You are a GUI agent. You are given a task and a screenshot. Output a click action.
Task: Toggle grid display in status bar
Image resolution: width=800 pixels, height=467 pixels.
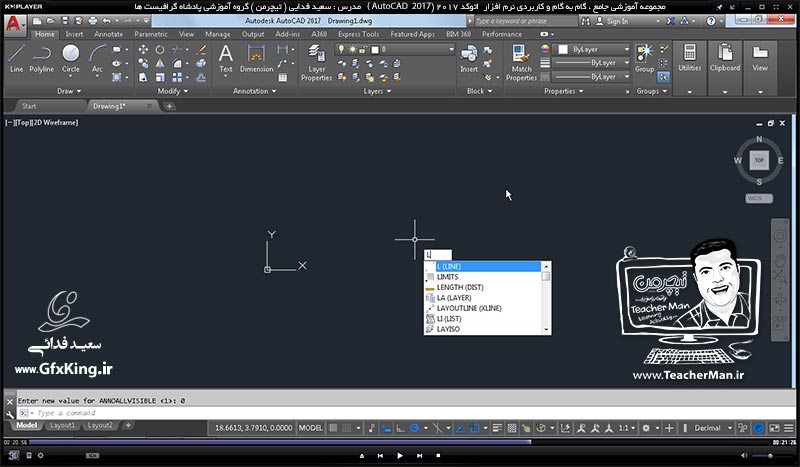(333, 428)
